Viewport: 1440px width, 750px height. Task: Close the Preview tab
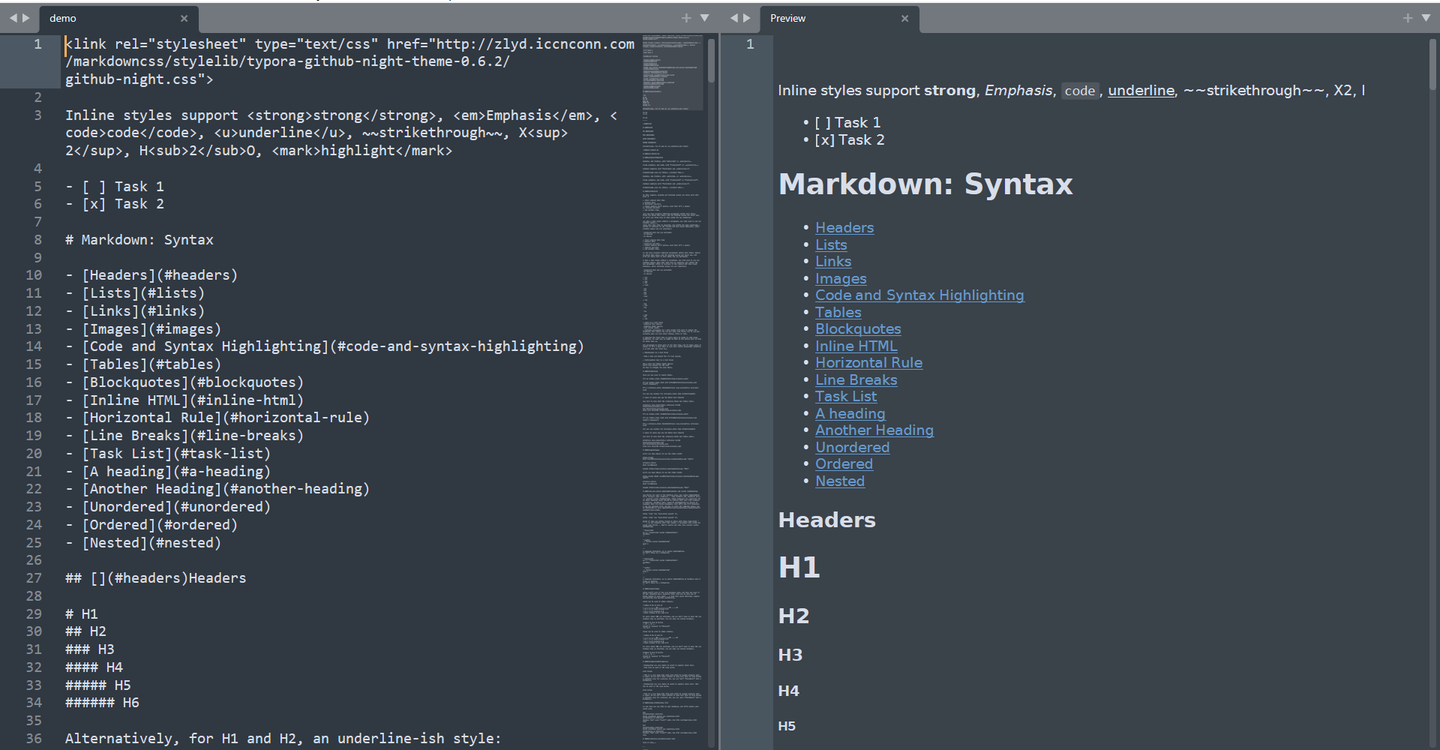(x=905, y=18)
